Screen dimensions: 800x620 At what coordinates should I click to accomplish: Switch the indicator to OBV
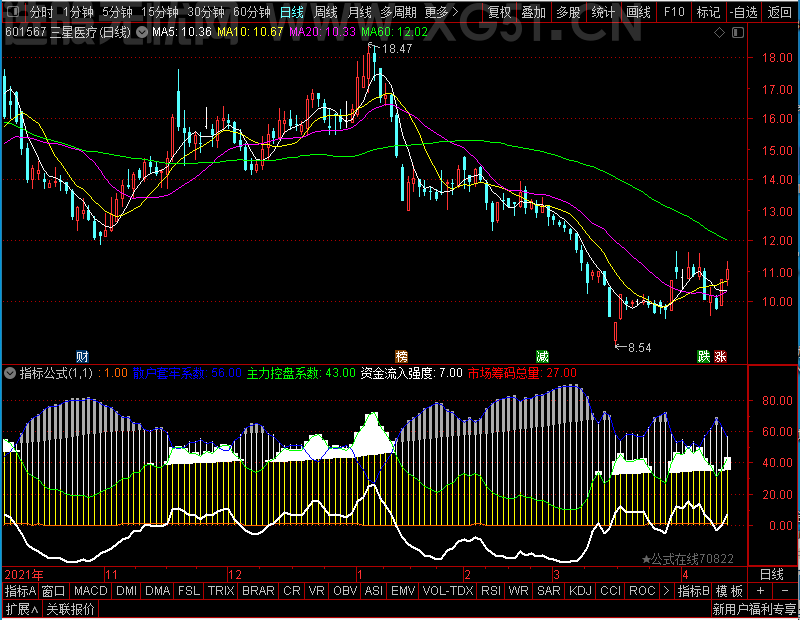point(345,590)
